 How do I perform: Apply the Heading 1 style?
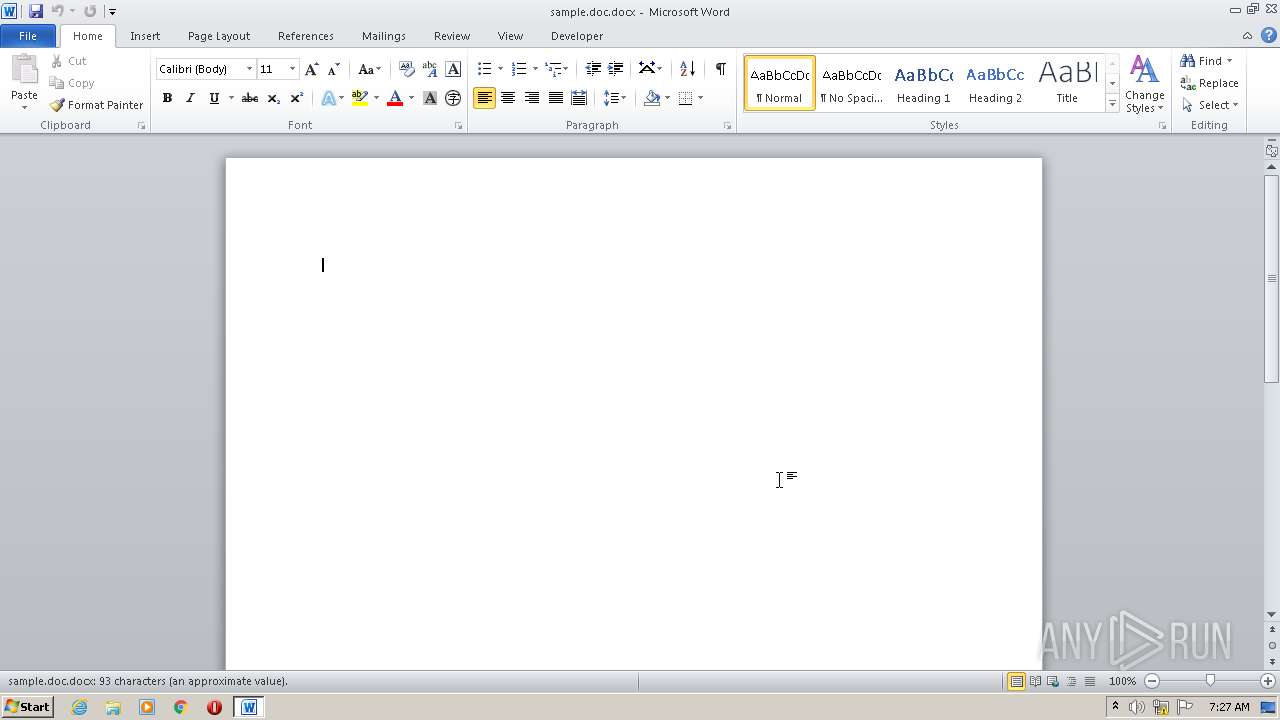(x=923, y=82)
